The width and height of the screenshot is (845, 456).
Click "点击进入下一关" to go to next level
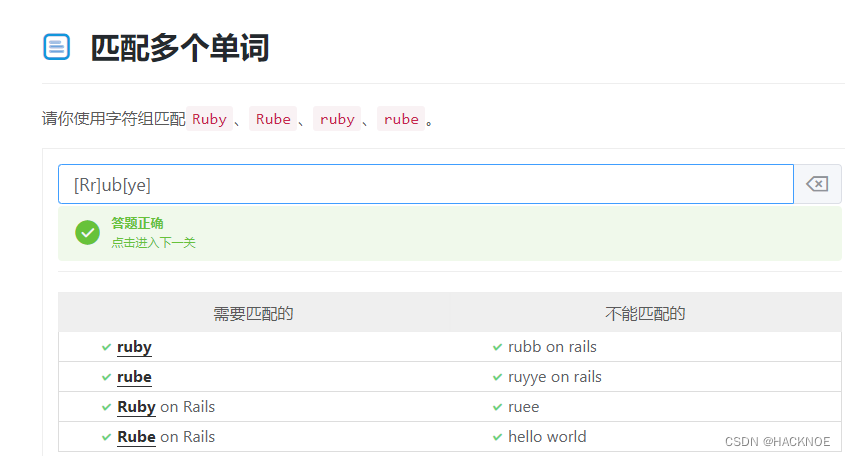[x=153, y=243]
